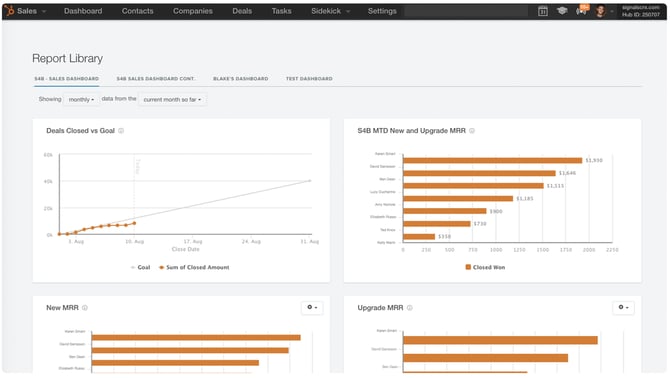Expand the Sidekick menu
The height and width of the screenshot is (378, 670).
click(330, 11)
